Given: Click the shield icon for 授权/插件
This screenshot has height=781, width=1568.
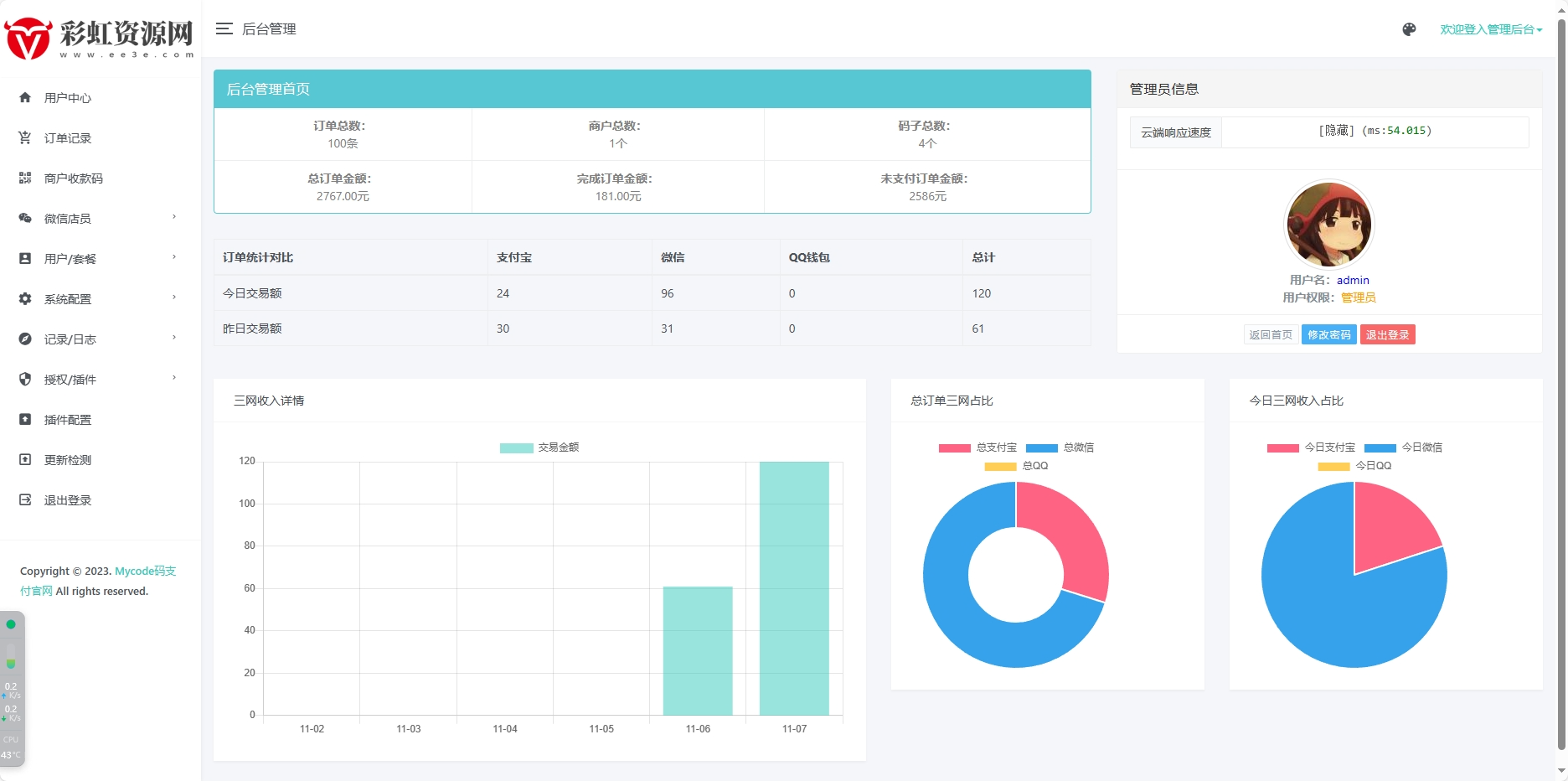Looking at the screenshot, I should point(25,379).
